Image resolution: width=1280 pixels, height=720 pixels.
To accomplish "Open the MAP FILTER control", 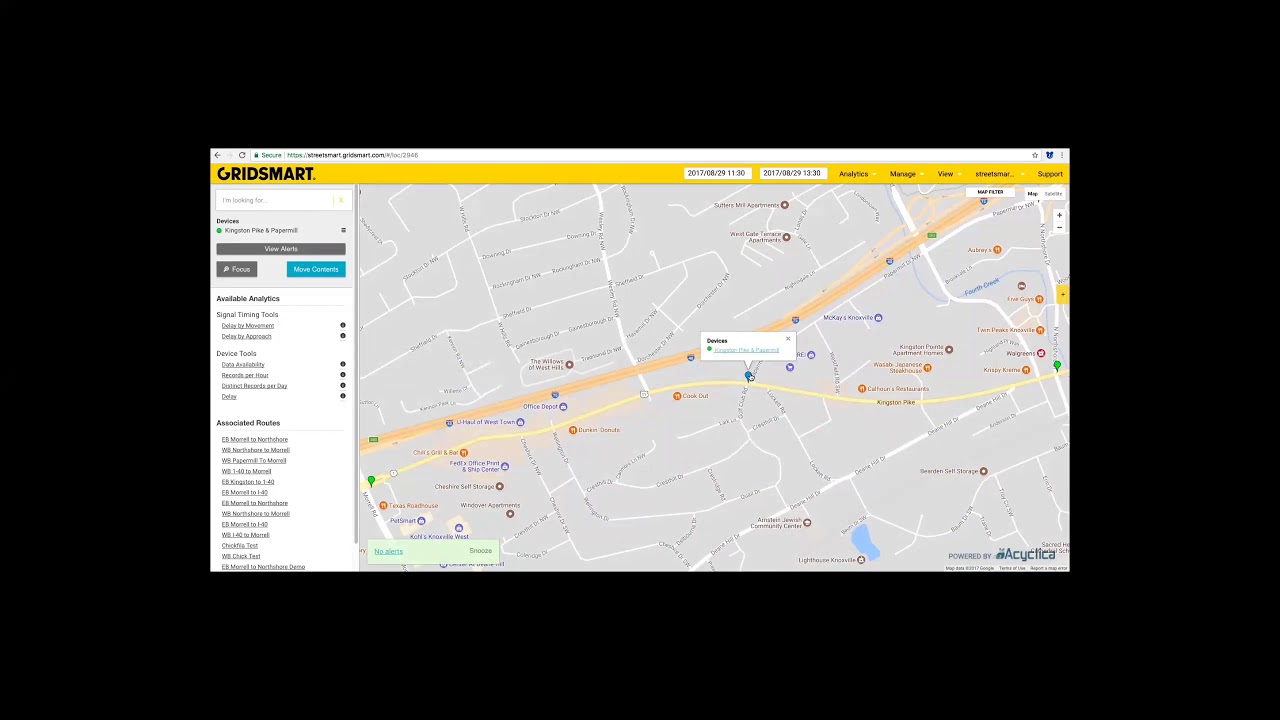I will [990, 192].
